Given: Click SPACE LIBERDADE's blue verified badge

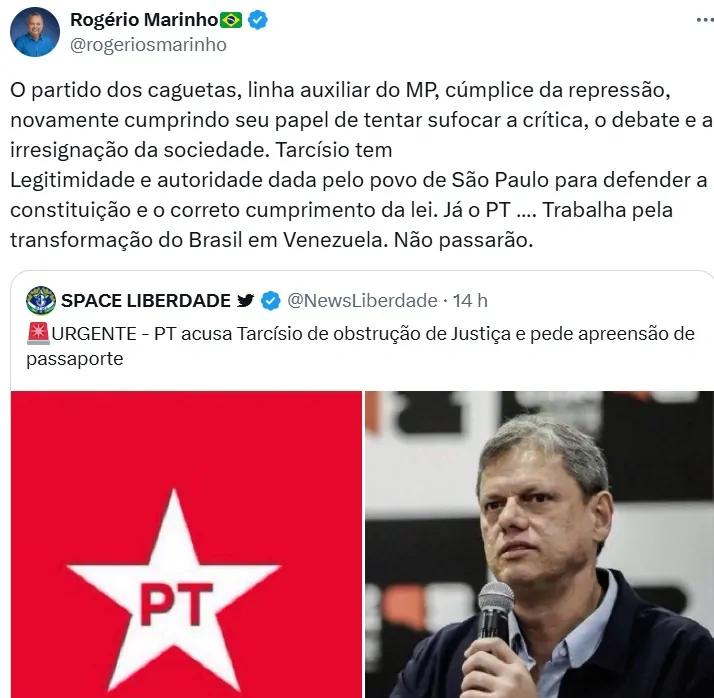Looking at the screenshot, I should [x=270, y=301].
